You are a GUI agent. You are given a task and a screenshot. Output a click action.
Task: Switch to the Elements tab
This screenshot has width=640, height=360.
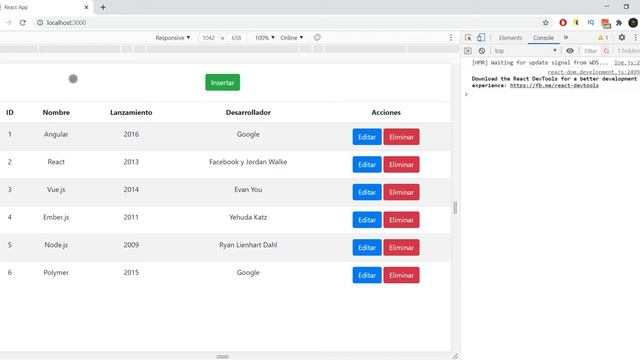tap(510, 38)
